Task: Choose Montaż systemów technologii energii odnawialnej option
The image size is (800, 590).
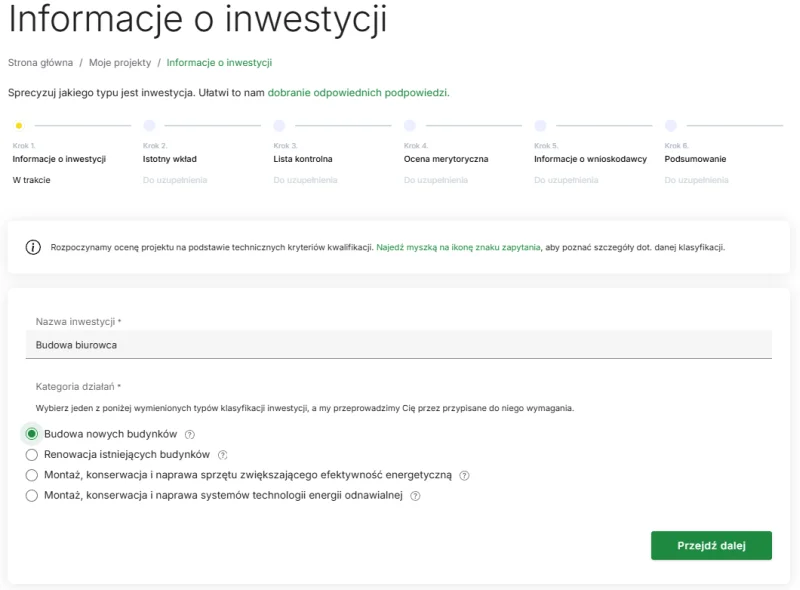Action: 32,496
